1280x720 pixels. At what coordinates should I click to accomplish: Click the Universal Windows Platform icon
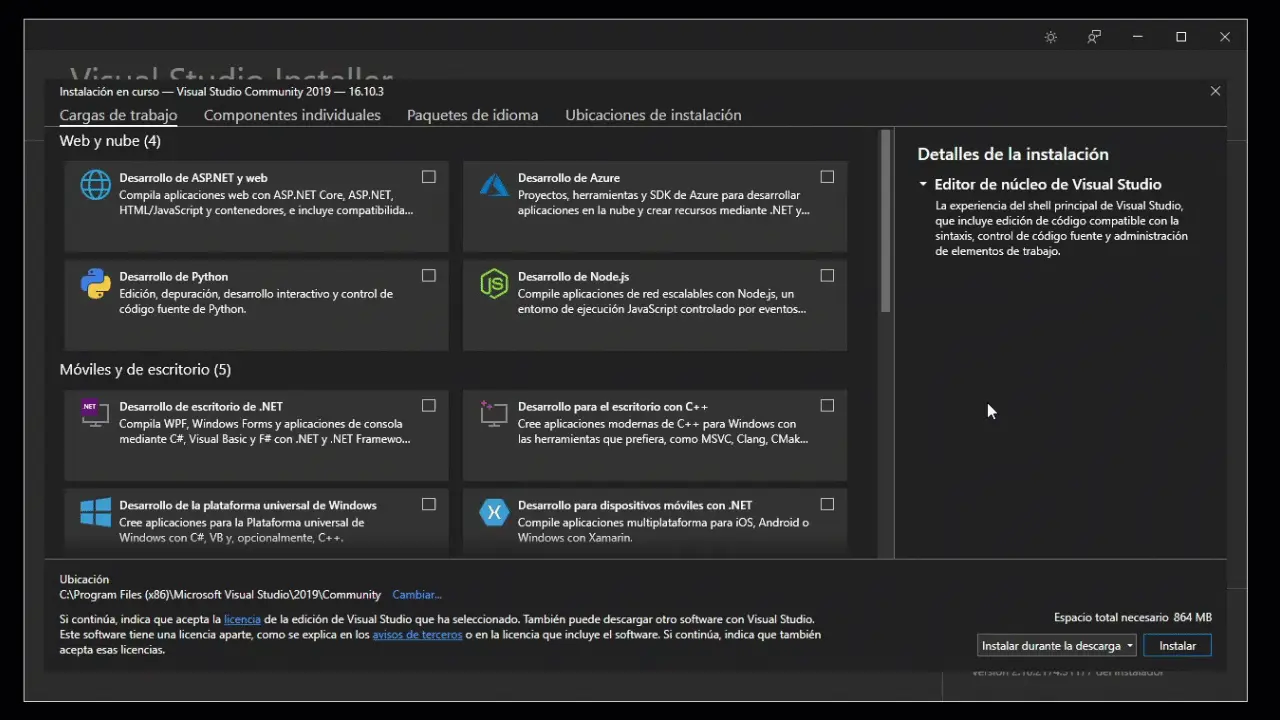click(96, 512)
